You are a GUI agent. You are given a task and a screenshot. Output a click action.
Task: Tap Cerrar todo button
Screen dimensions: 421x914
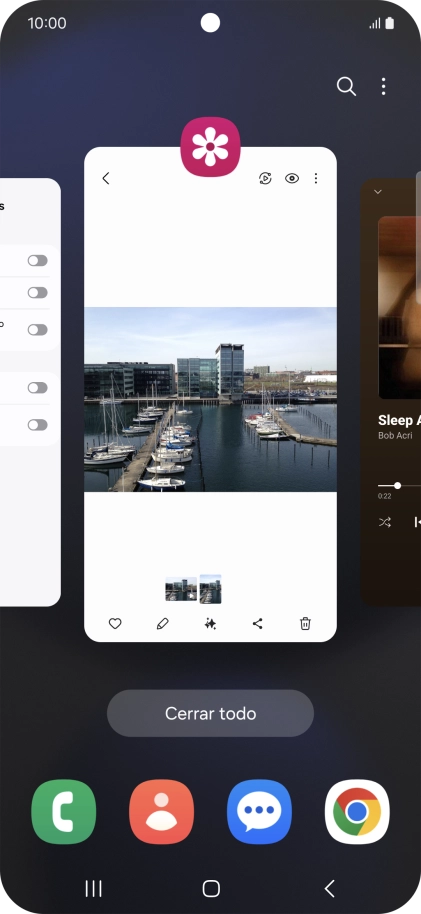tap(210, 713)
